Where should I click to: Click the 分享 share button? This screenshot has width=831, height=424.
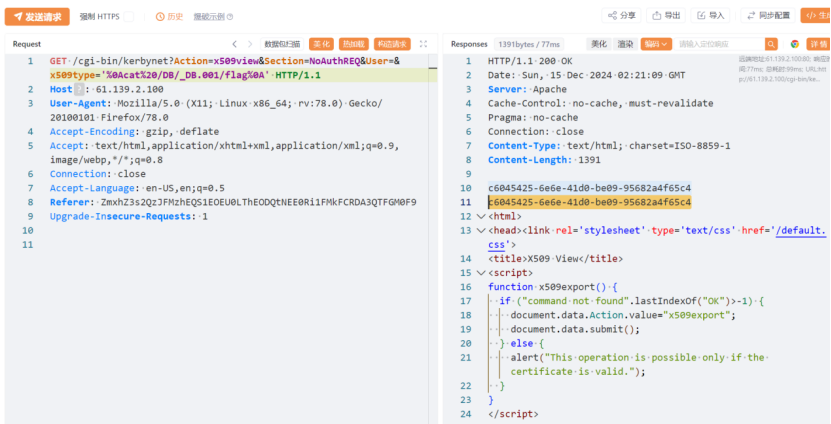click(622, 15)
